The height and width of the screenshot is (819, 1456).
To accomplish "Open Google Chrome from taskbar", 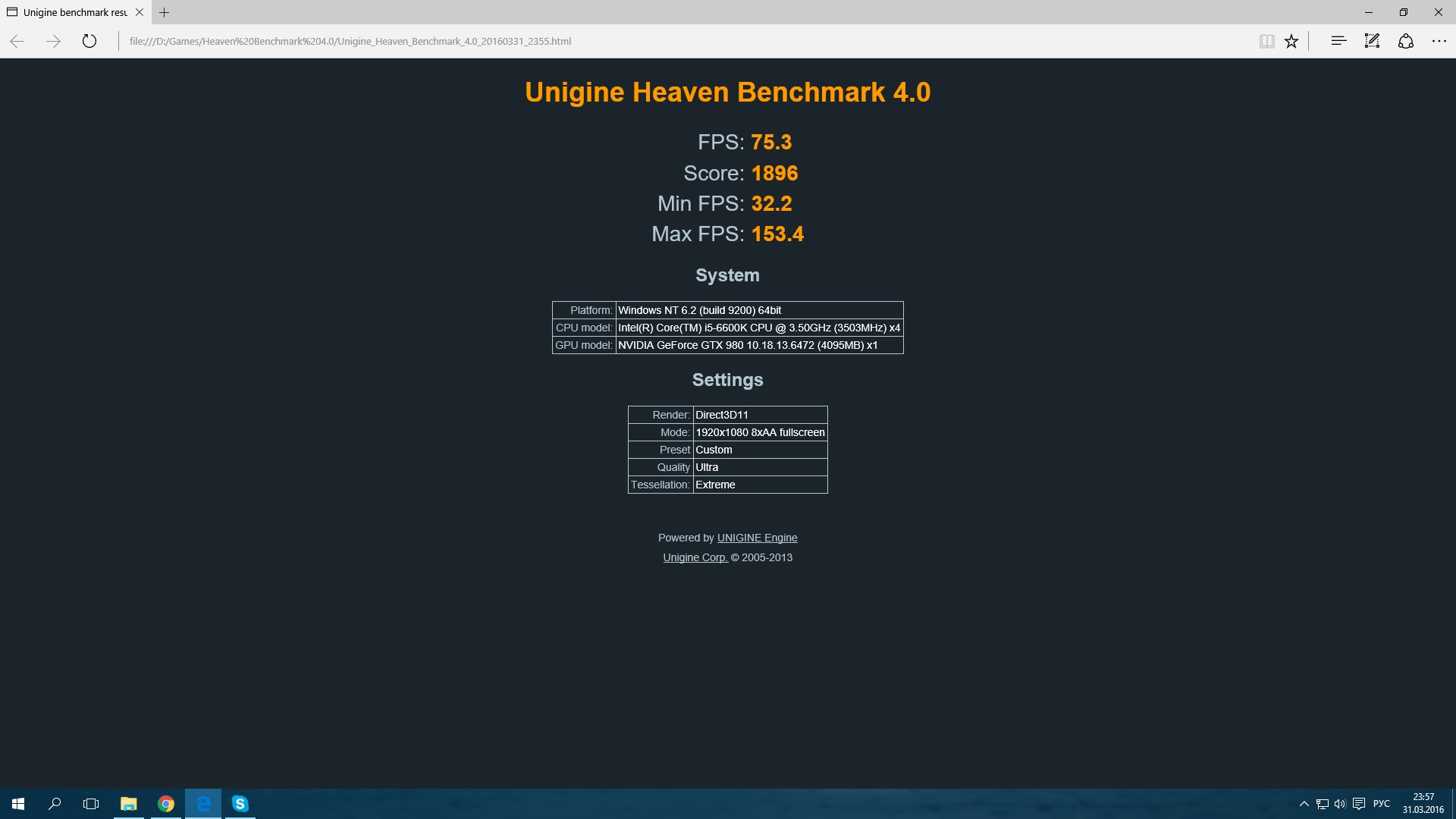I will click(166, 804).
